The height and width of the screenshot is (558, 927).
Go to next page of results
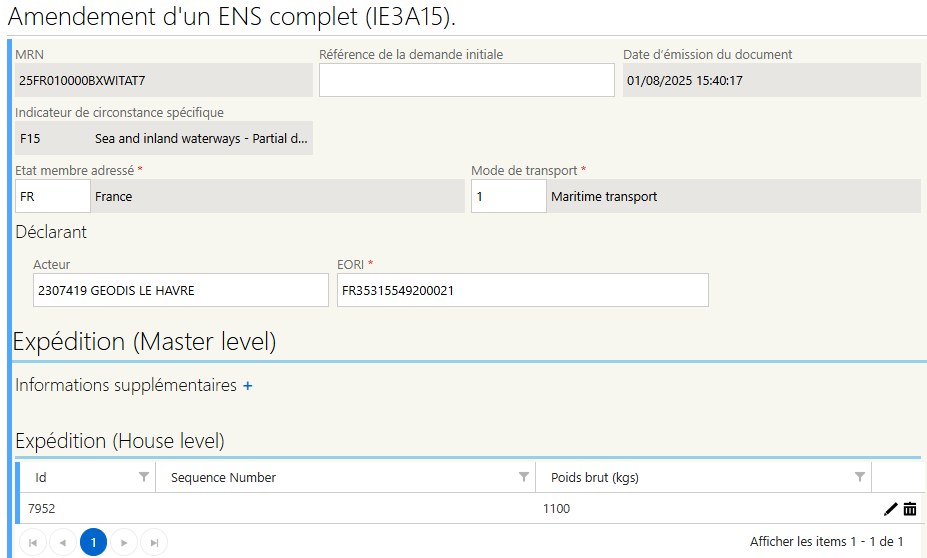(x=124, y=542)
